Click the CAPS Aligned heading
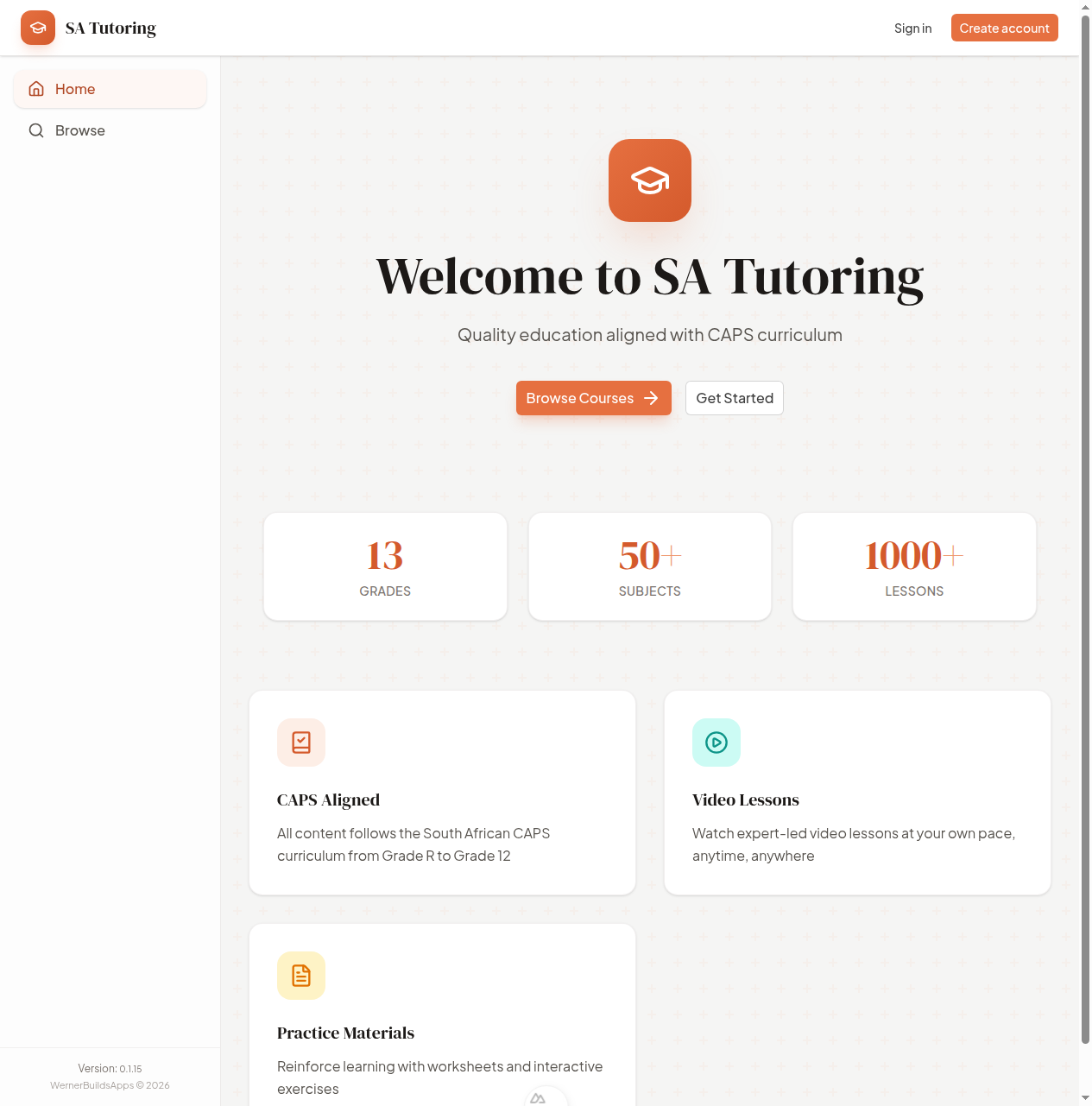The width and height of the screenshot is (1092, 1106). (x=328, y=799)
